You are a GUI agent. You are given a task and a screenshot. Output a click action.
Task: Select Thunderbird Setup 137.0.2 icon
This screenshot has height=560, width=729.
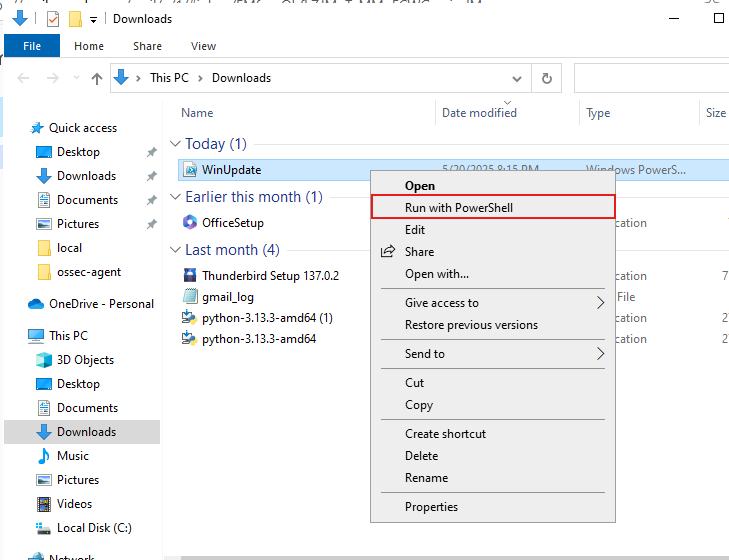pyautogui.click(x=190, y=275)
